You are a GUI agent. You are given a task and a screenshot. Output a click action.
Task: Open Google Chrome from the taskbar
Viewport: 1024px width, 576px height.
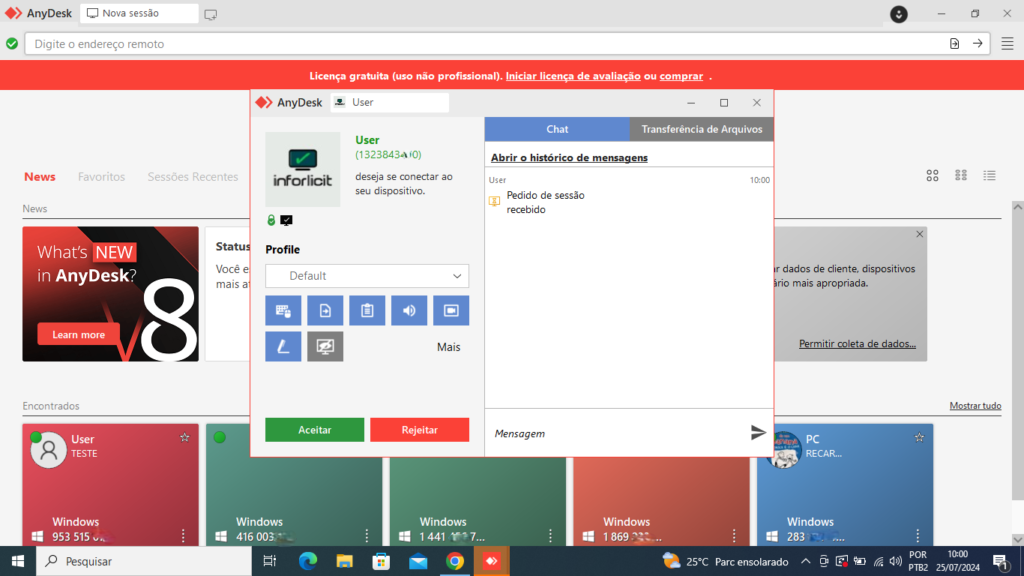(x=455, y=561)
